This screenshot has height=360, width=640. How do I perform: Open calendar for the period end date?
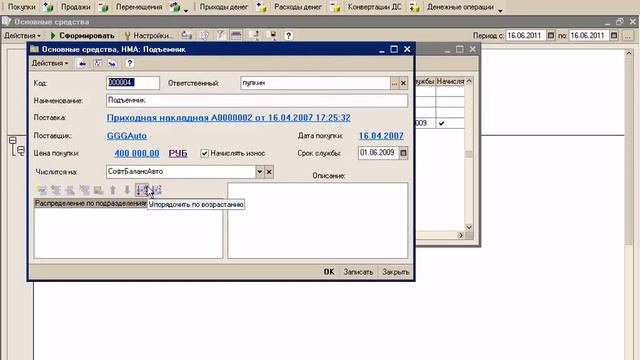coord(614,36)
